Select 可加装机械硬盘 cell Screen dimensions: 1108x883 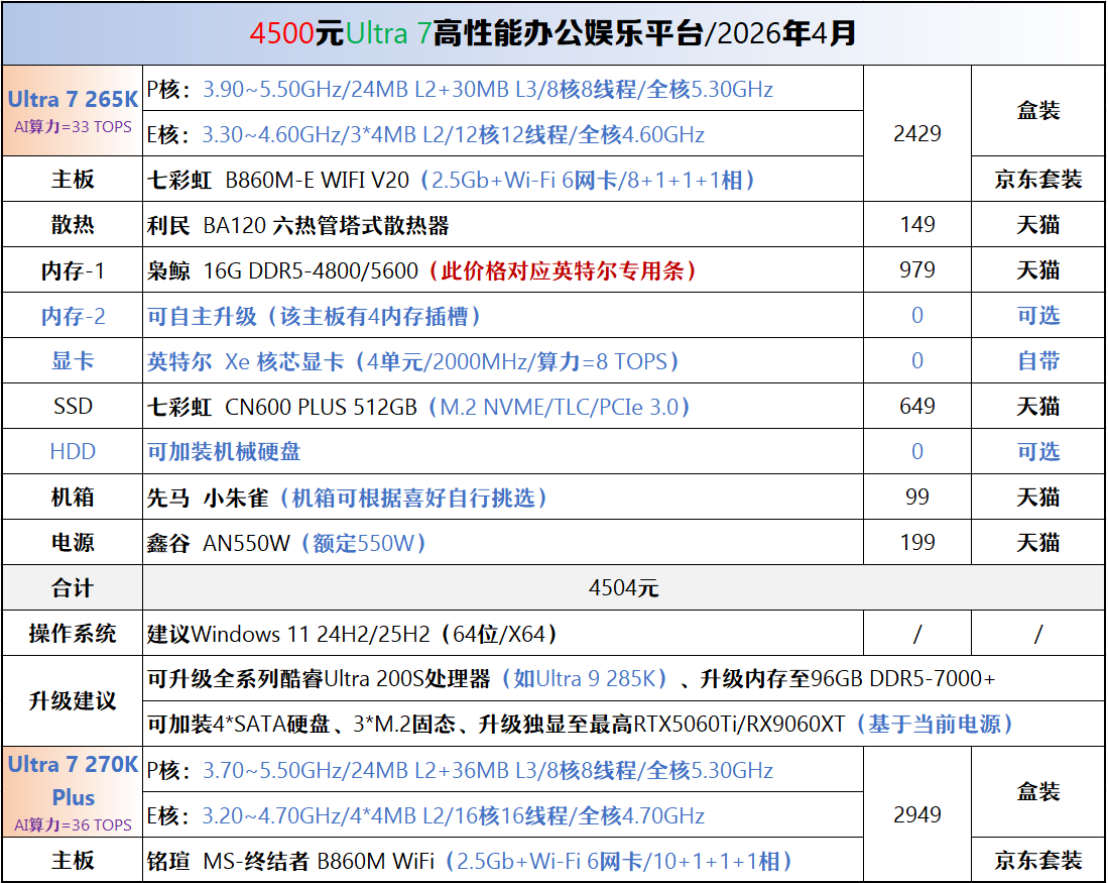[x=503, y=451]
